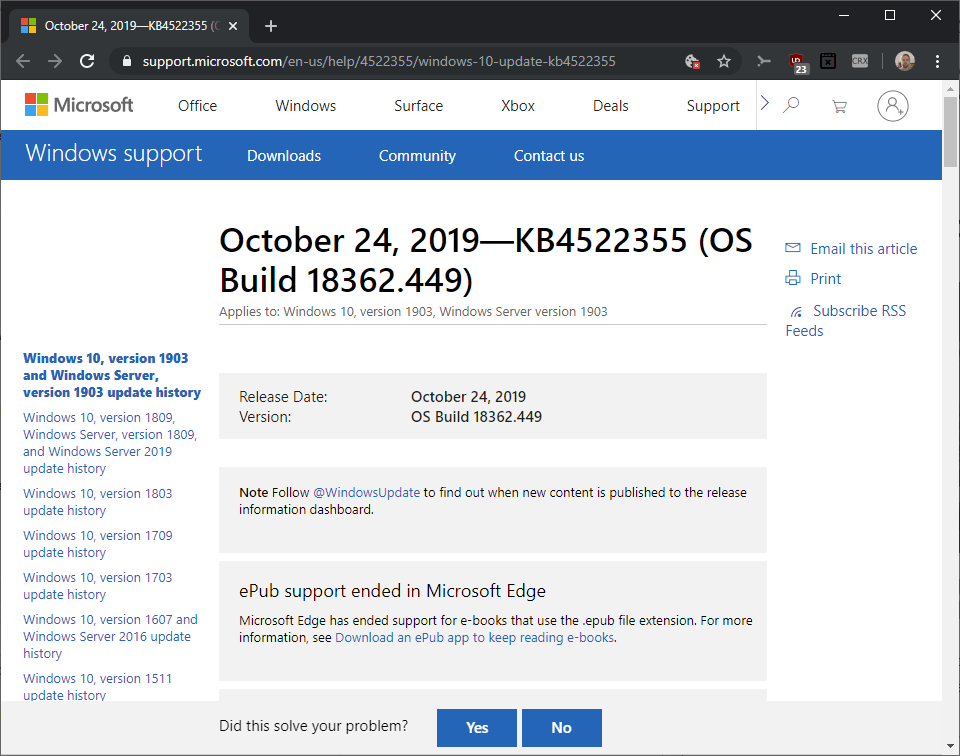
Task: Open version 1703 update history
Action: pos(97,586)
